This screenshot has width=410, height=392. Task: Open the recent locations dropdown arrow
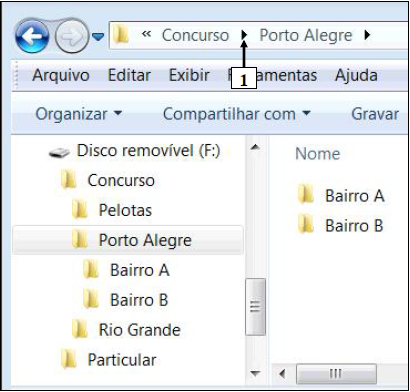(x=98, y=37)
